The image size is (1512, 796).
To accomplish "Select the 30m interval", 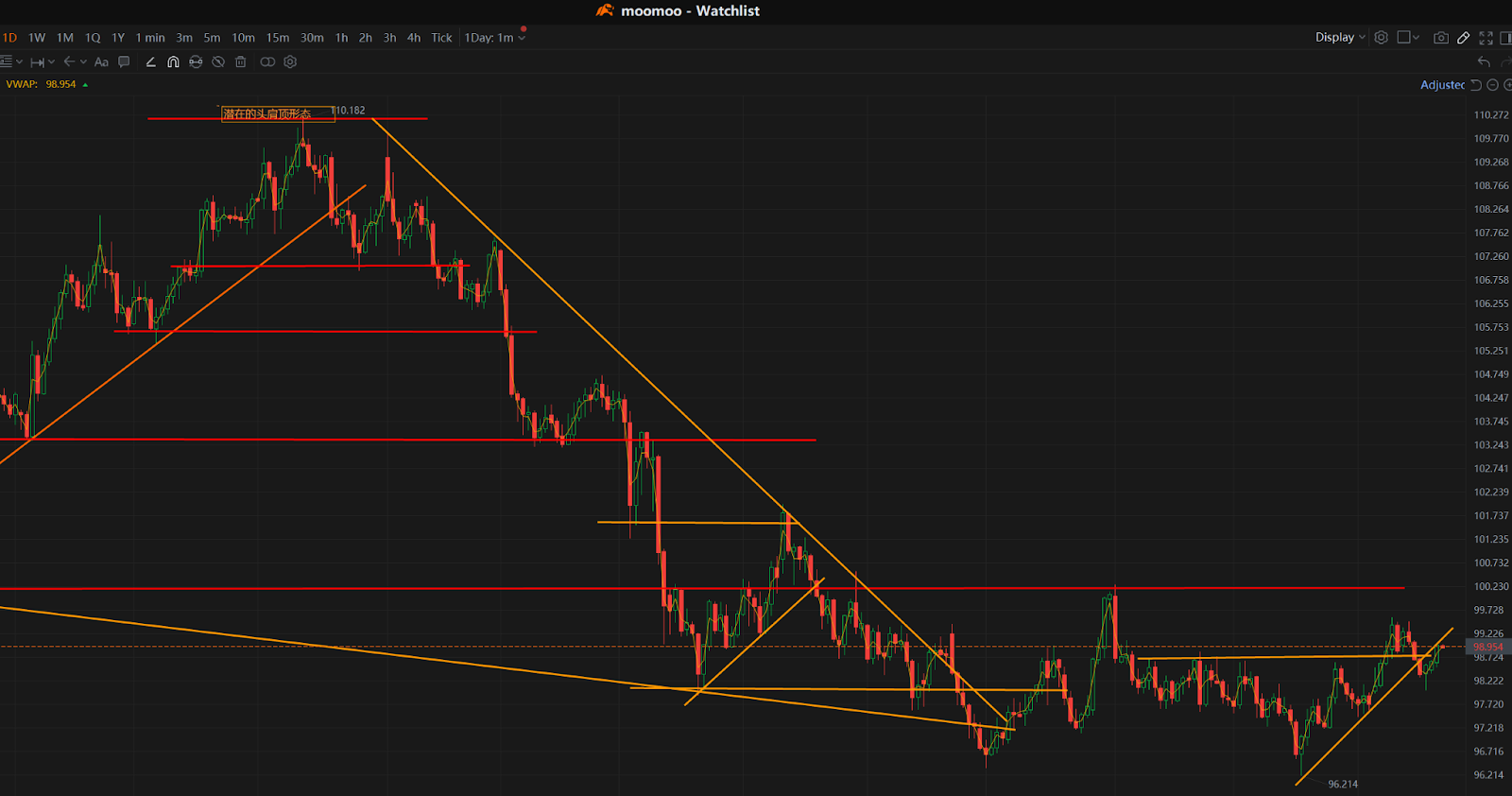I will (312, 38).
